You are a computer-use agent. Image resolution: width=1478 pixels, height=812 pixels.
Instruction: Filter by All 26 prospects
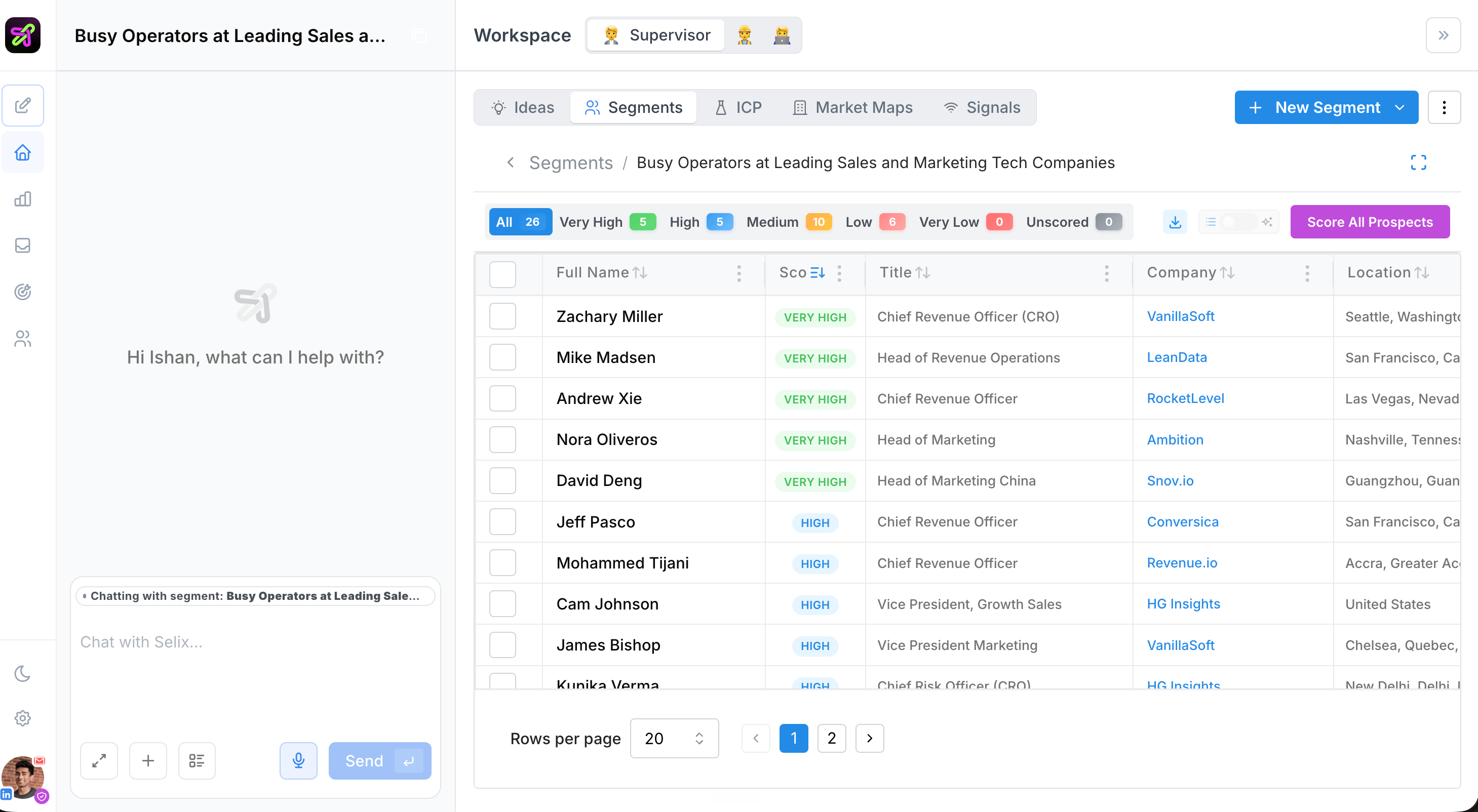520,222
